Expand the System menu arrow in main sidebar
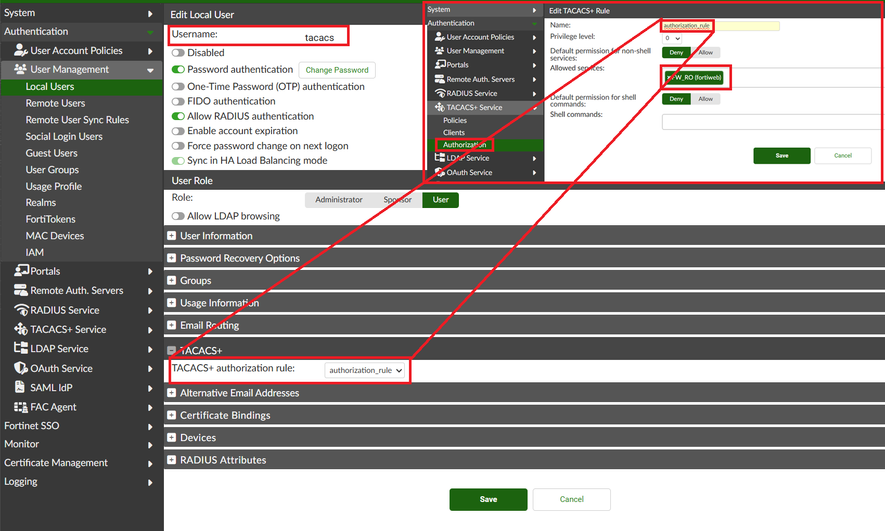885x531 pixels. (150, 14)
